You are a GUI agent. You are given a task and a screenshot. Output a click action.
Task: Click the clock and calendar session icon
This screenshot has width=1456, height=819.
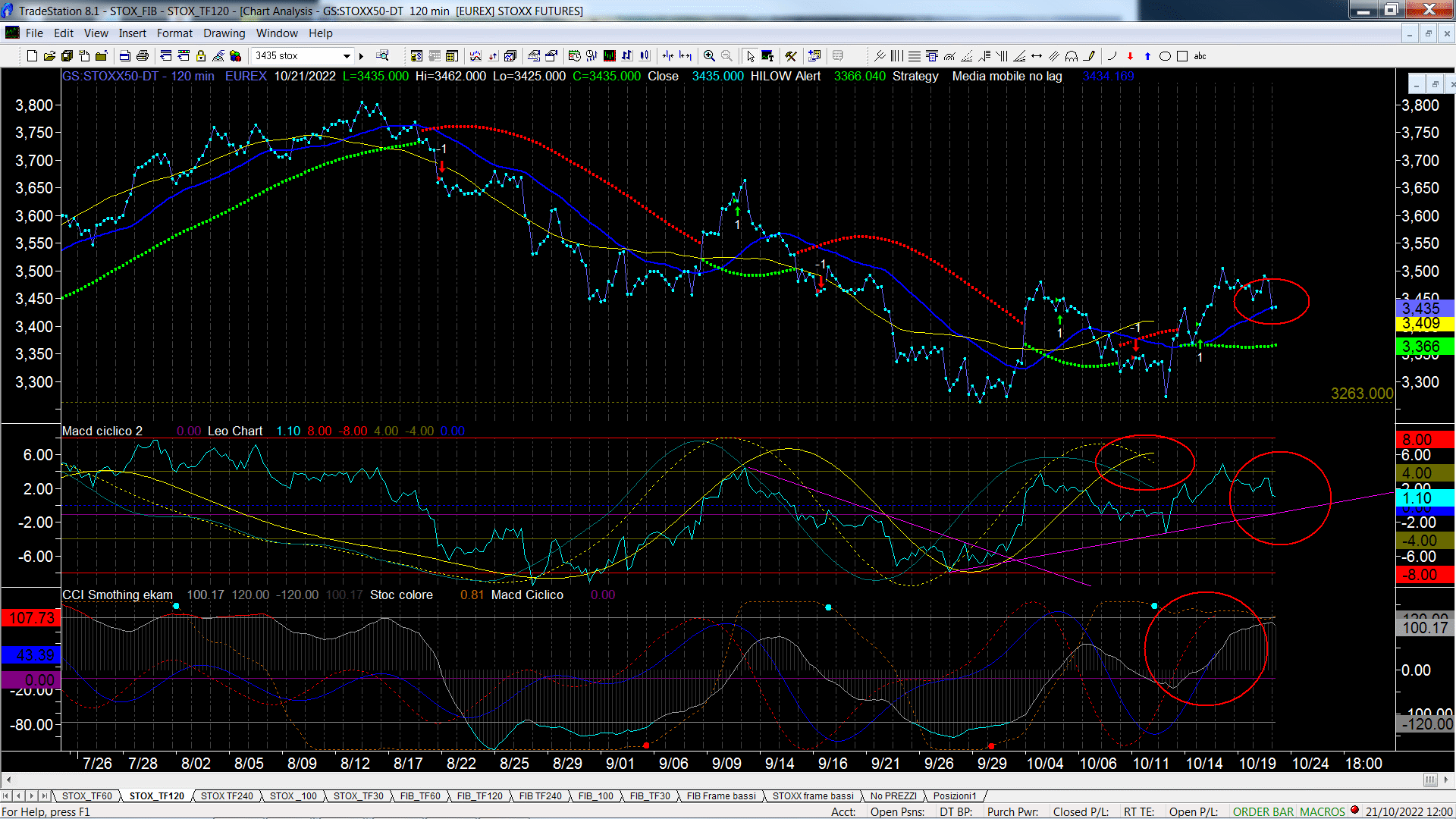point(574,56)
